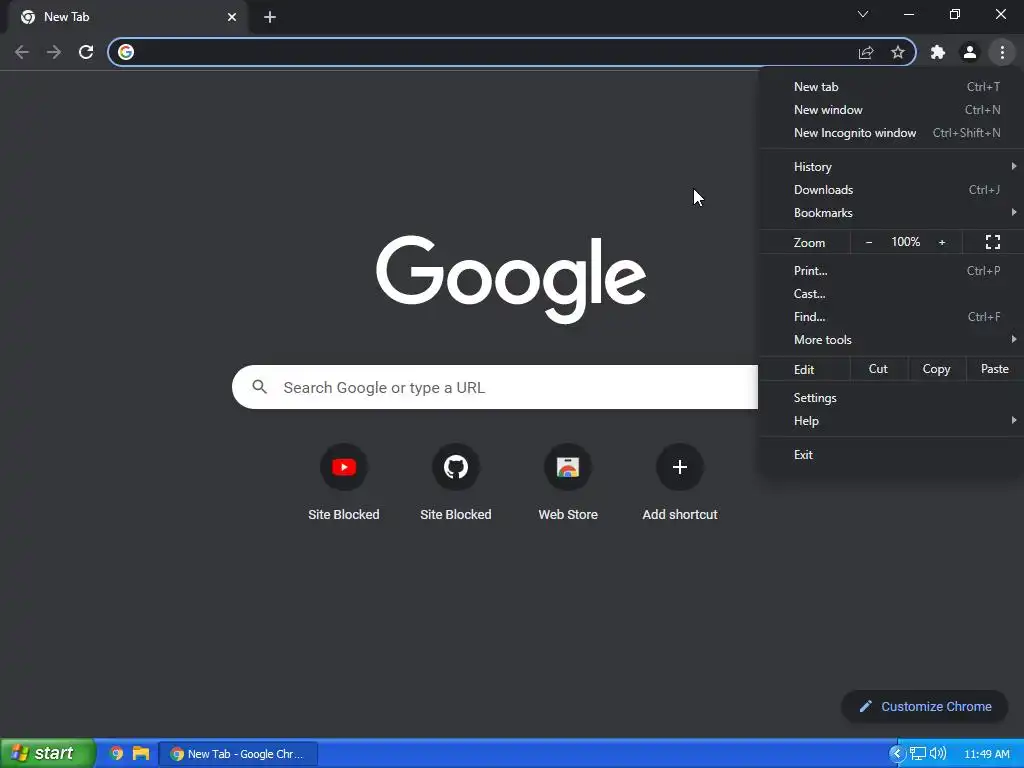Expand the Bookmarks submenu
Screen dimensions: 1024x768
point(891,213)
